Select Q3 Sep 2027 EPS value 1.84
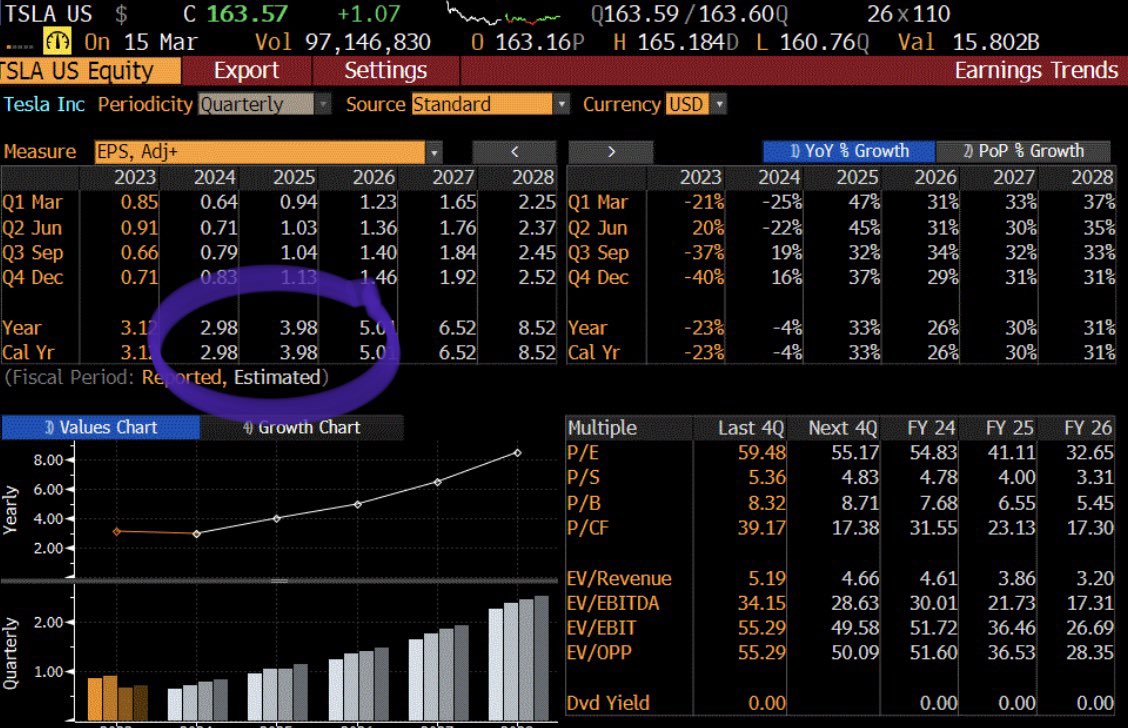Image resolution: width=1128 pixels, height=728 pixels. tap(458, 253)
